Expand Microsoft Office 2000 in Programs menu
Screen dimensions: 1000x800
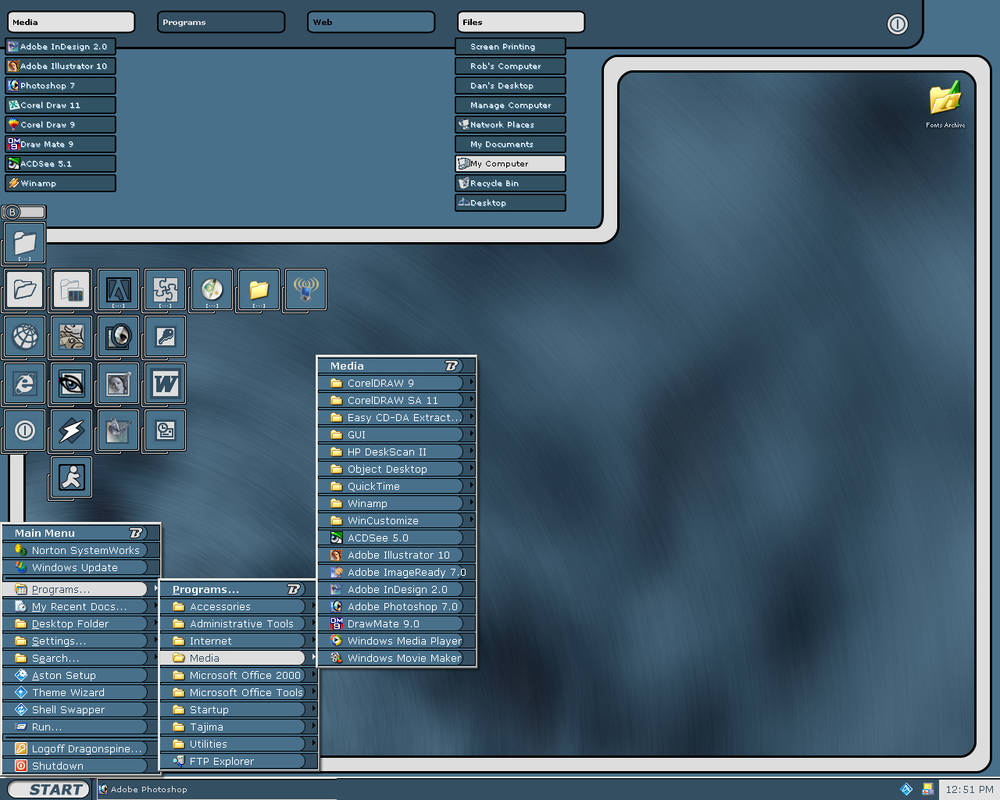pyautogui.click(x=239, y=675)
